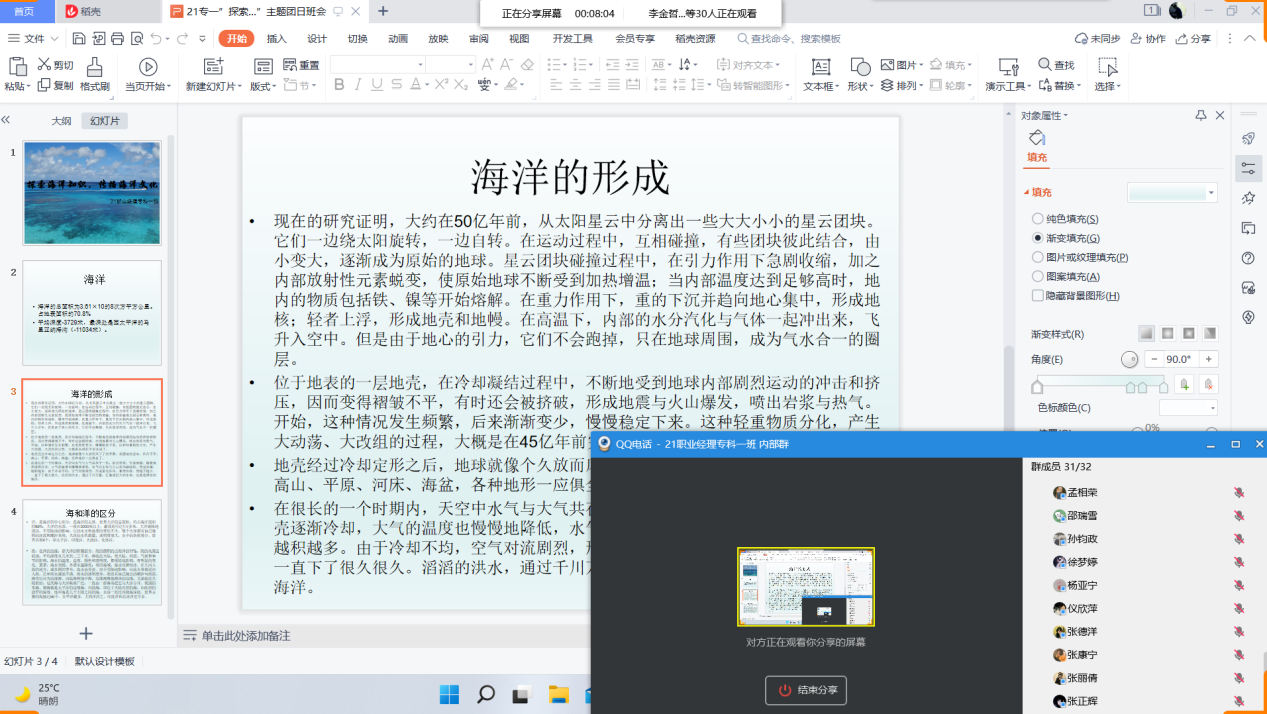Add a gradient stop with plus icon
Image resolution: width=1267 pixels, height=714 pixels.
coord(1185,384)
